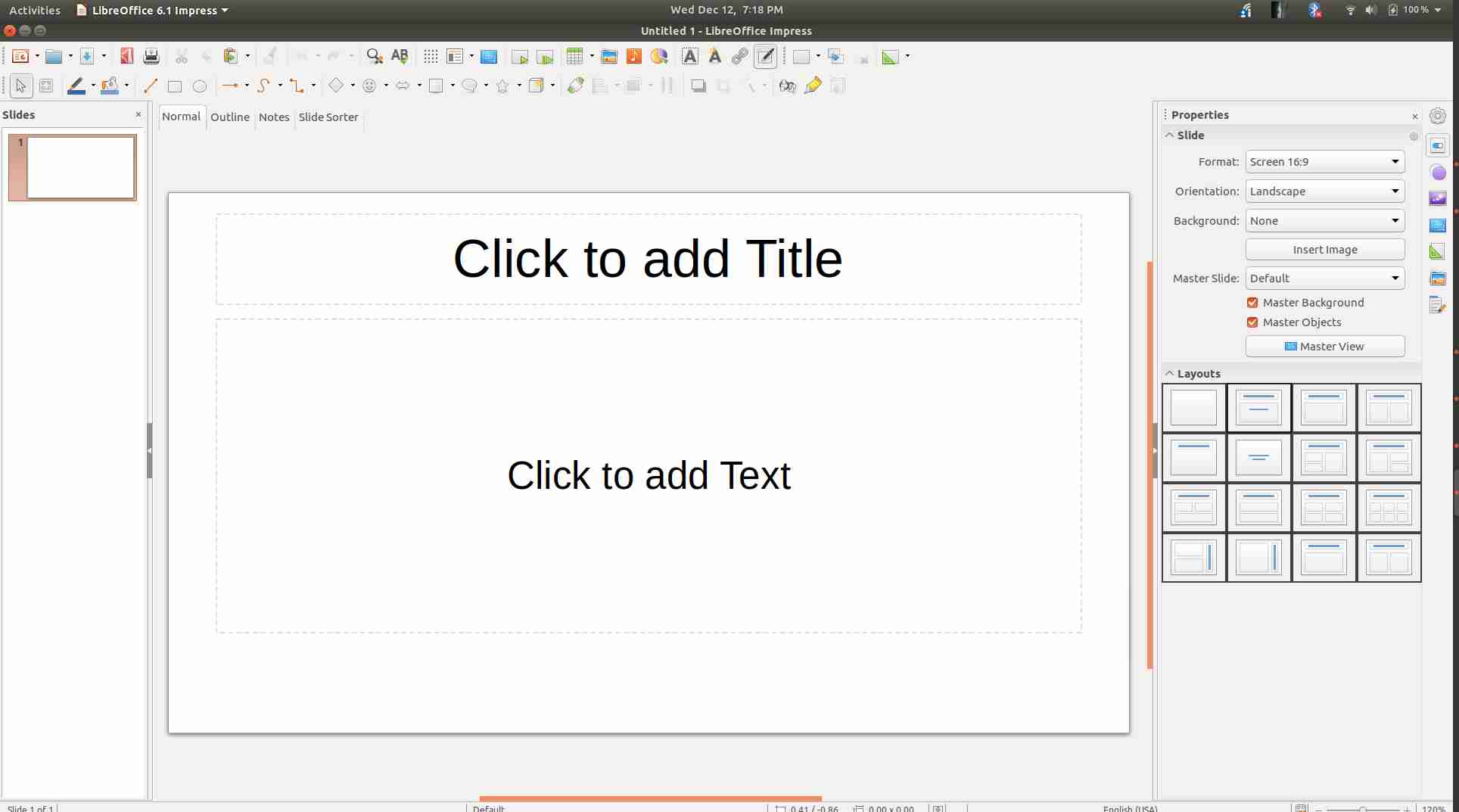
Task: Insert an image from the toolbar
Action: 610,57
